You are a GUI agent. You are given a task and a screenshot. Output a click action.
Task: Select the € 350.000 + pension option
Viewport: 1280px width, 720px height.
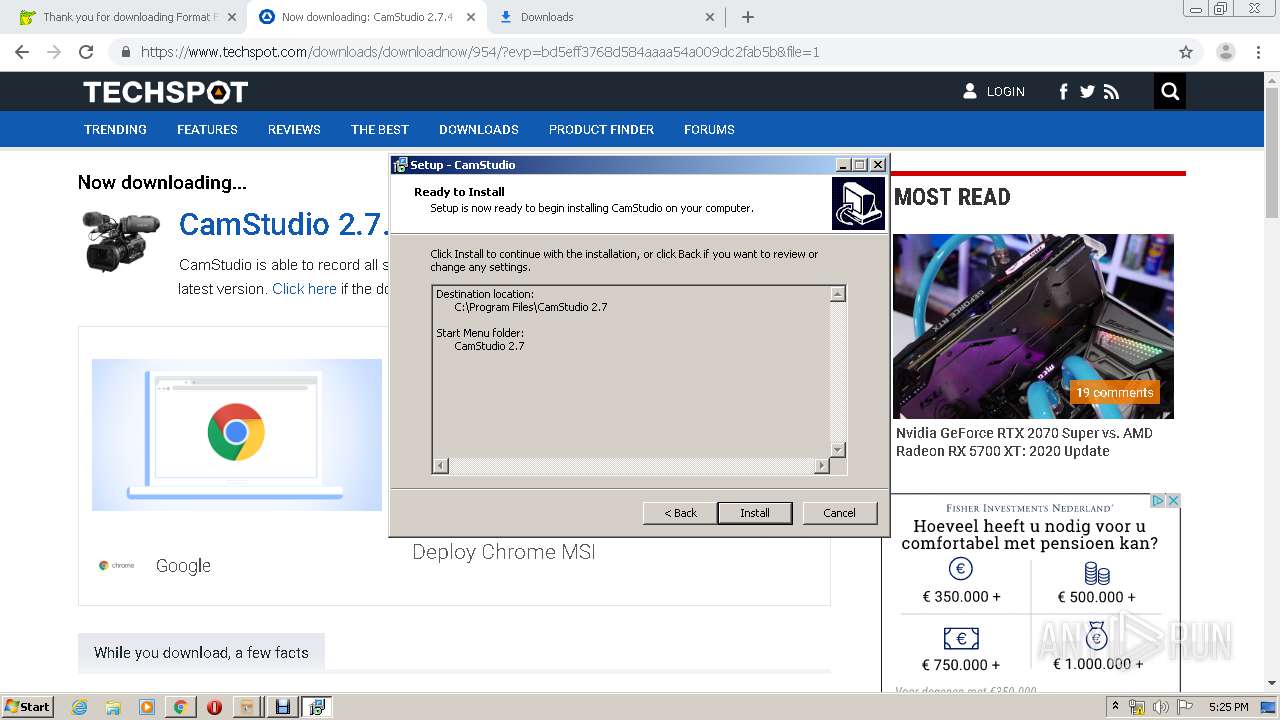[961, 582]
